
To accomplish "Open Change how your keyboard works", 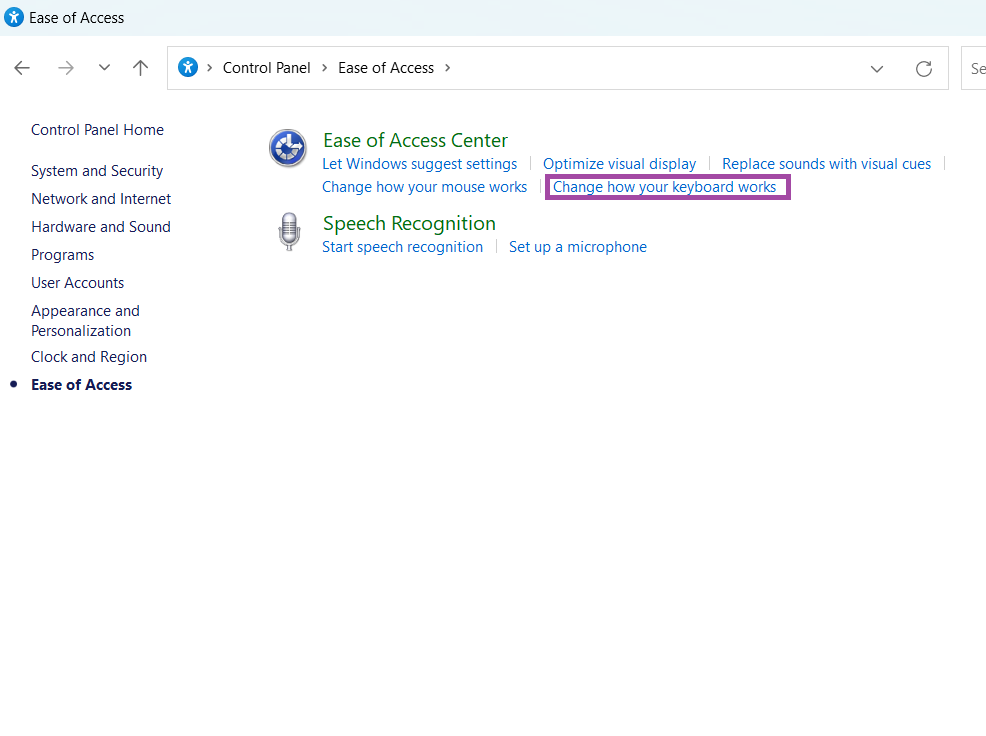I will (664, 187).
